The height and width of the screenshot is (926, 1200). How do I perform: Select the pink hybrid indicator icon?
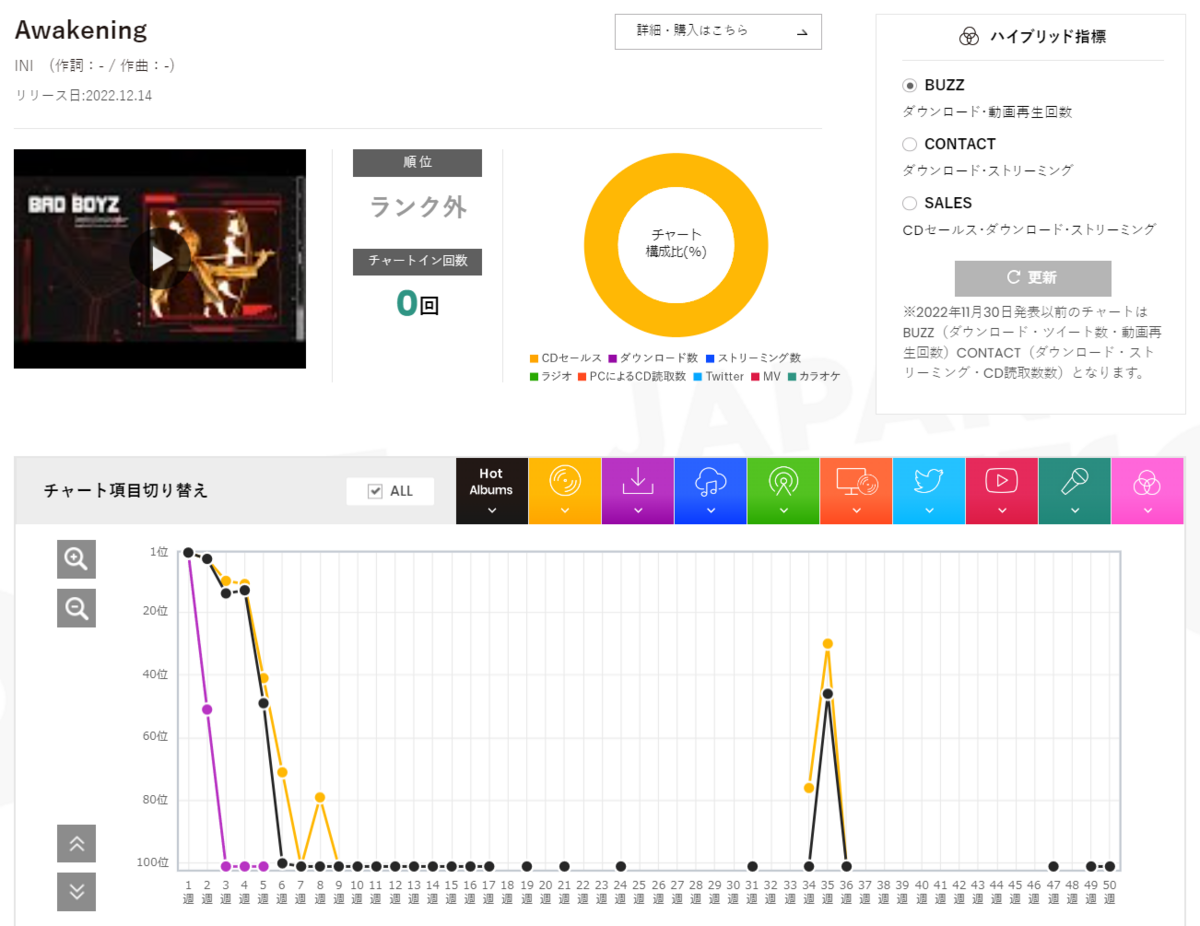pyautogui.click(x=1147, y=491)
